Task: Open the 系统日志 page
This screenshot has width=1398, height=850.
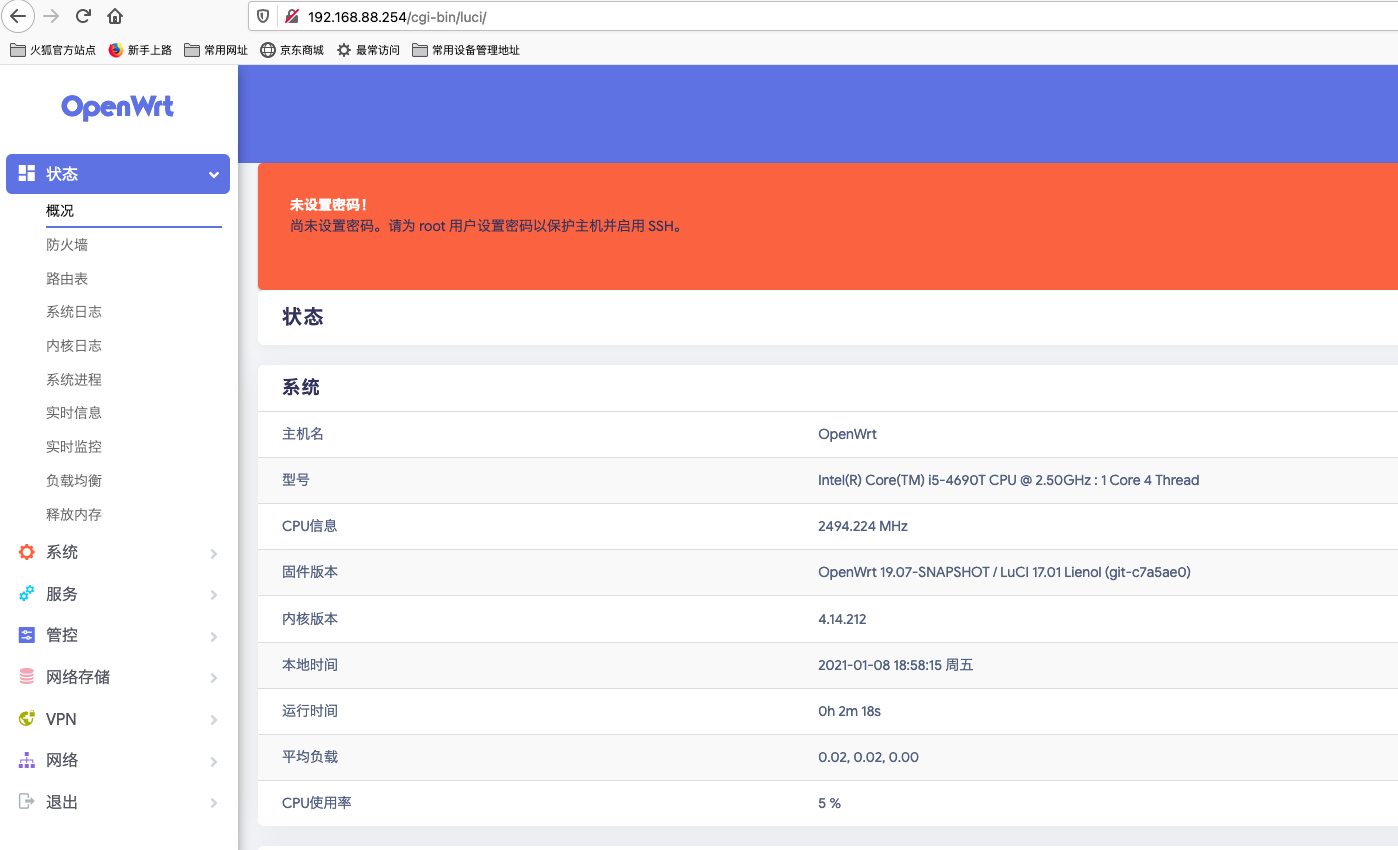Action: (x=74, y=312)
